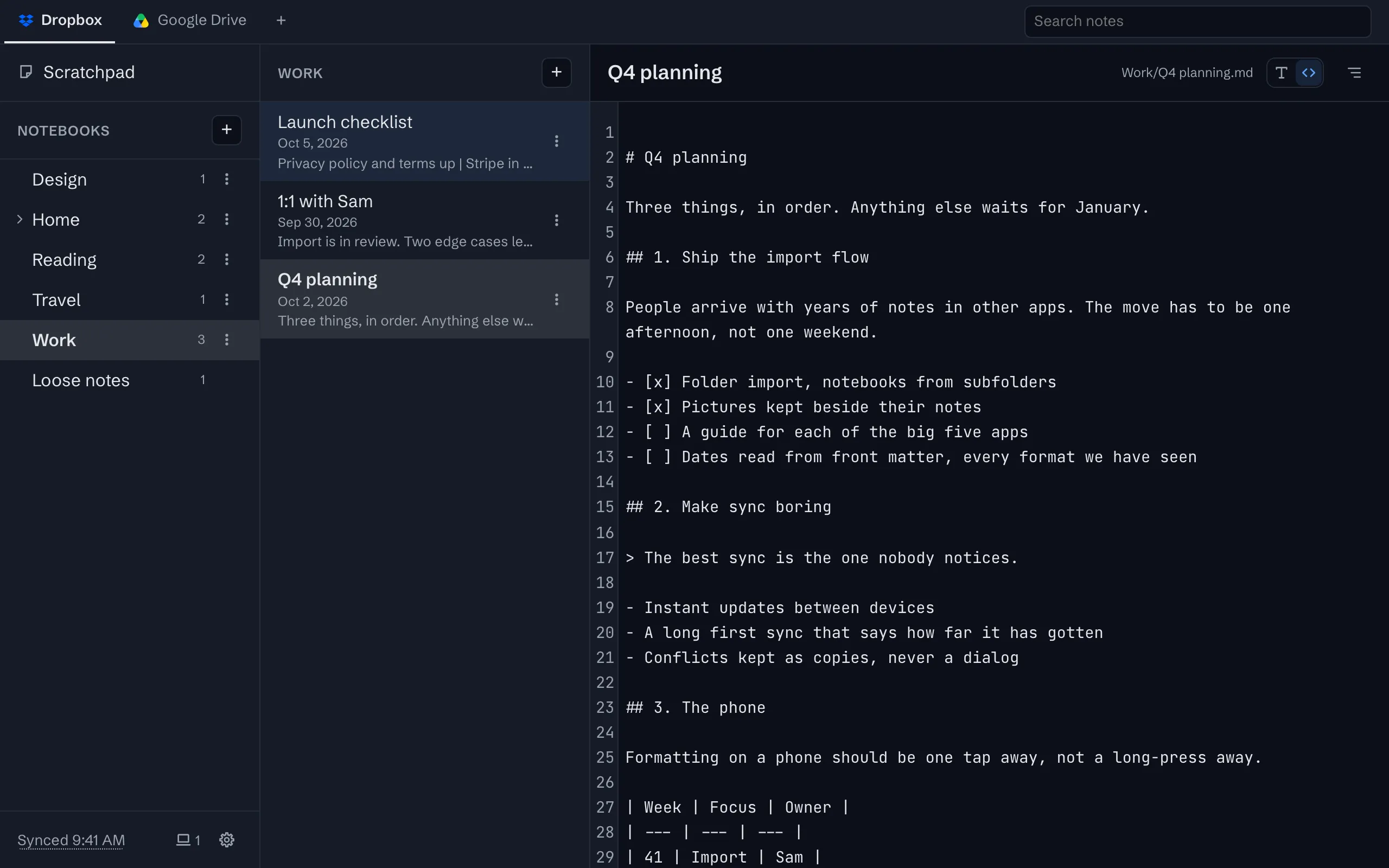Click the '| 41 | Import | Sam |' row
Viewport: 1389px width, 868px height.
pos(723,857)
